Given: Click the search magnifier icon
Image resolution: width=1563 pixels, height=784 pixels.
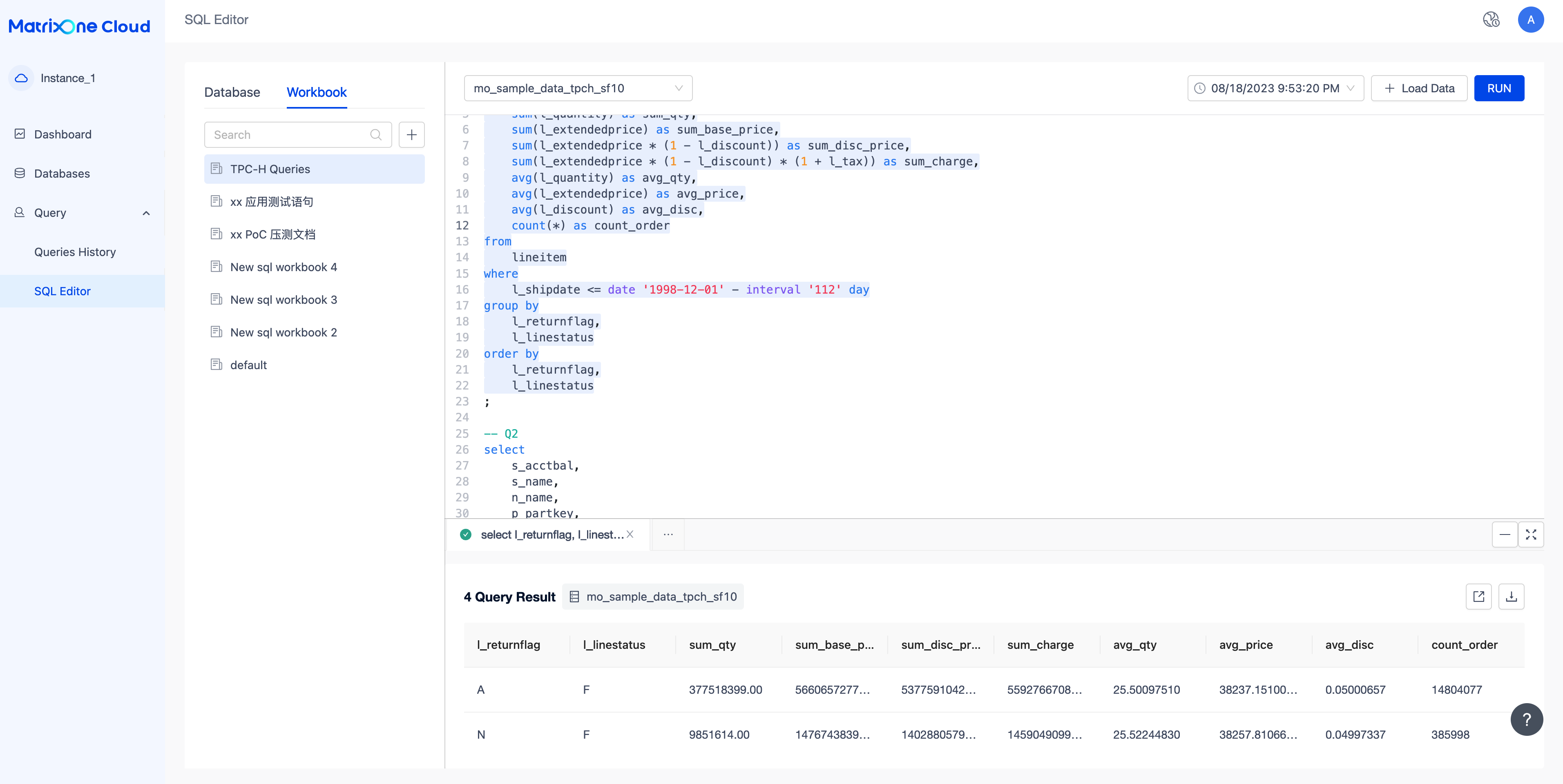Looking at the screenshot, I should [x=375, y=135].
